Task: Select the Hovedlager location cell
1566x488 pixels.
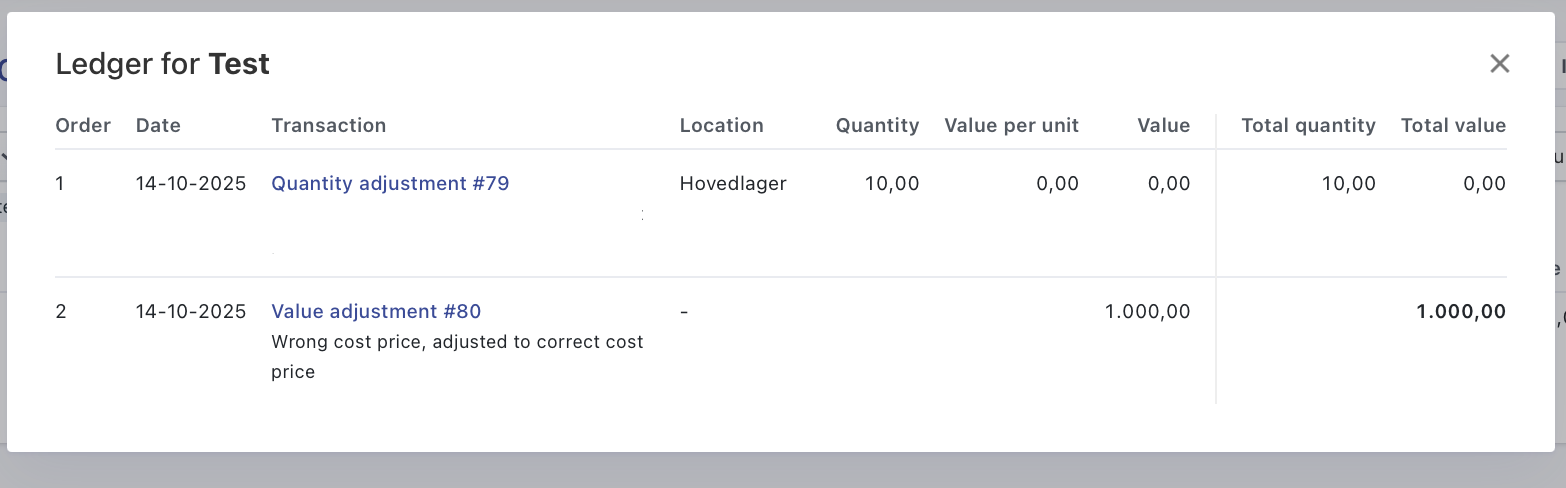Action: coord(733,184)
